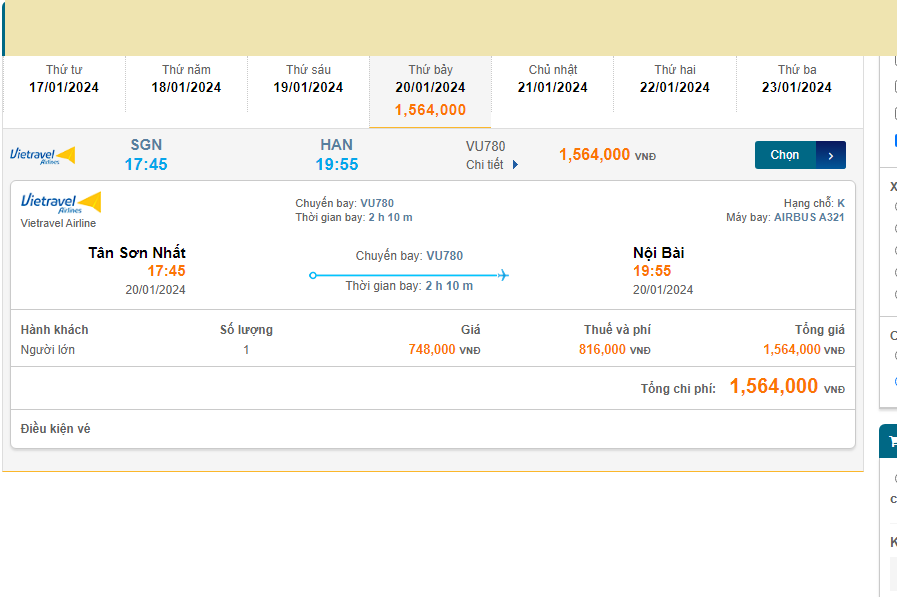Select the Thứ năm 18/01/2024 date tab

[186, 79]
